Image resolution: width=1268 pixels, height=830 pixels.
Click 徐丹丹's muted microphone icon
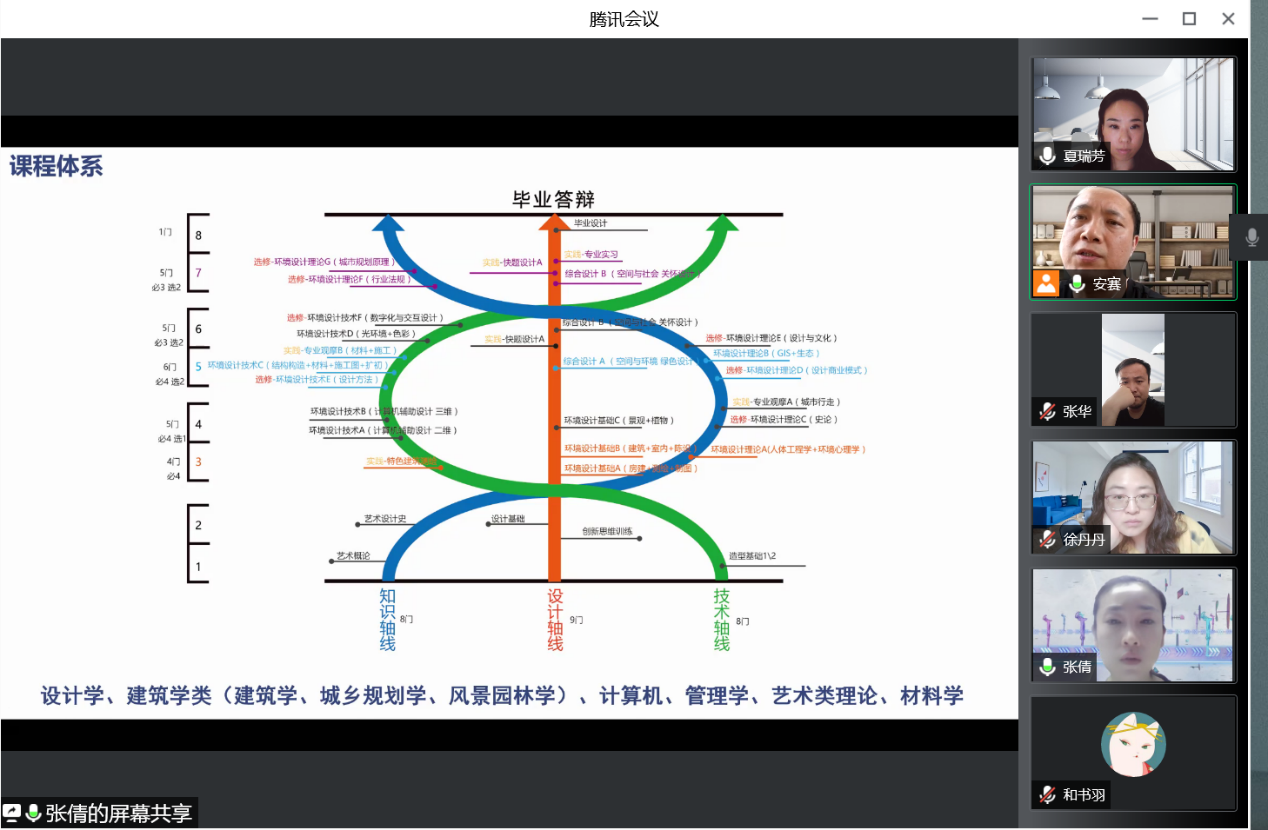[1047, 539]
